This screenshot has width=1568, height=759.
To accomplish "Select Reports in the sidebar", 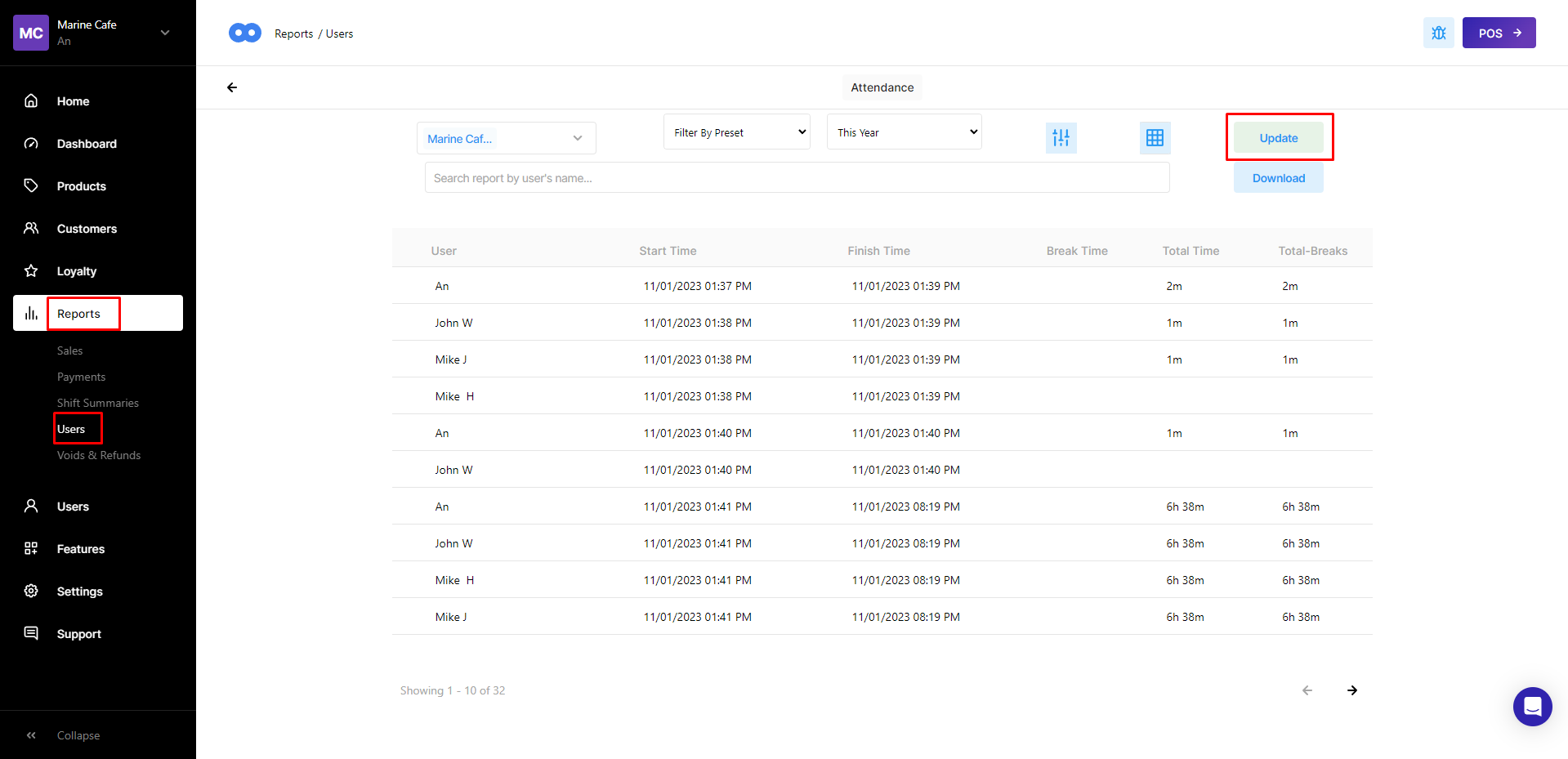I will click(x=78, y=314).
